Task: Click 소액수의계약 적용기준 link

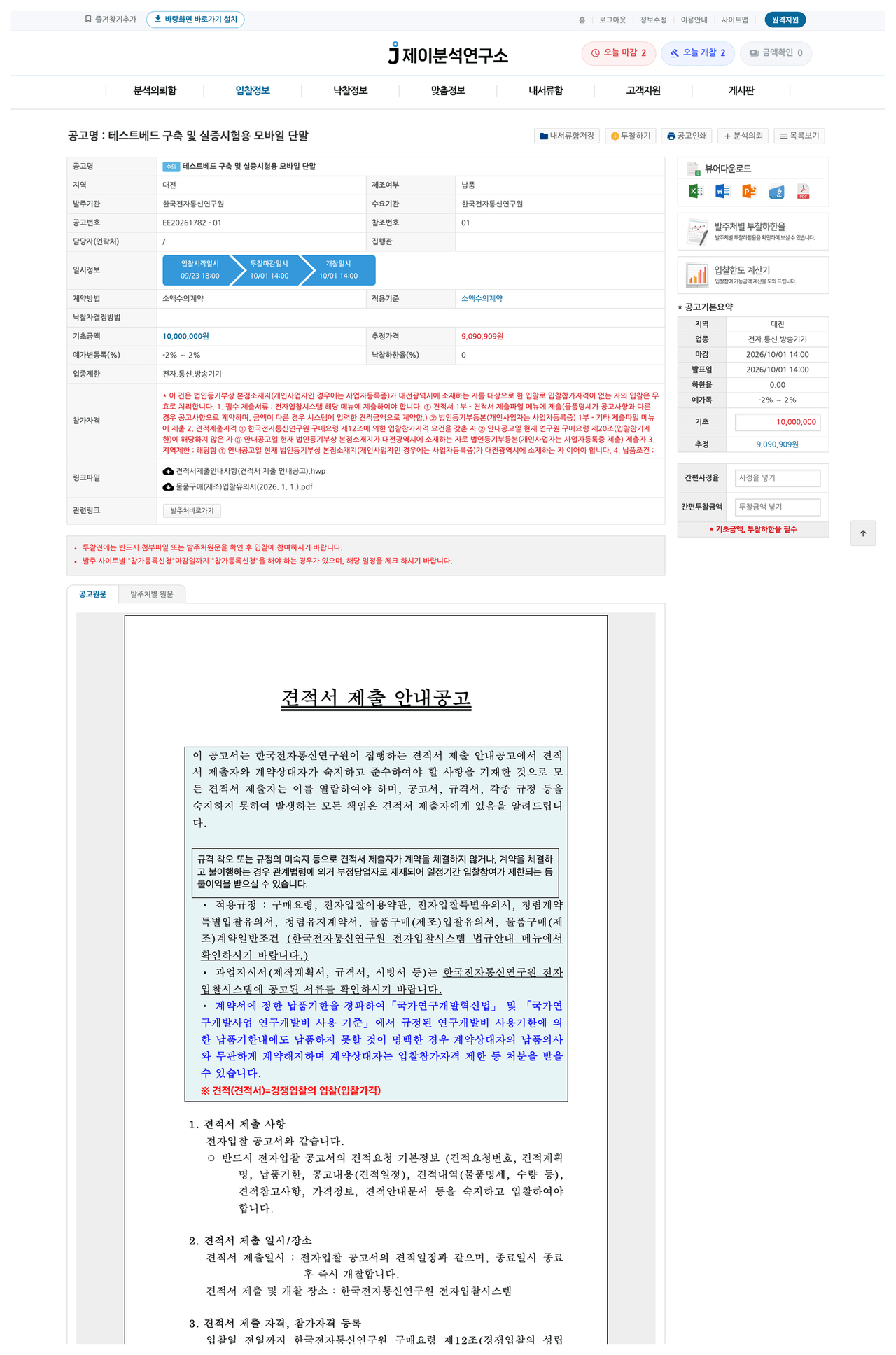Action: click(x=482, y=299)
